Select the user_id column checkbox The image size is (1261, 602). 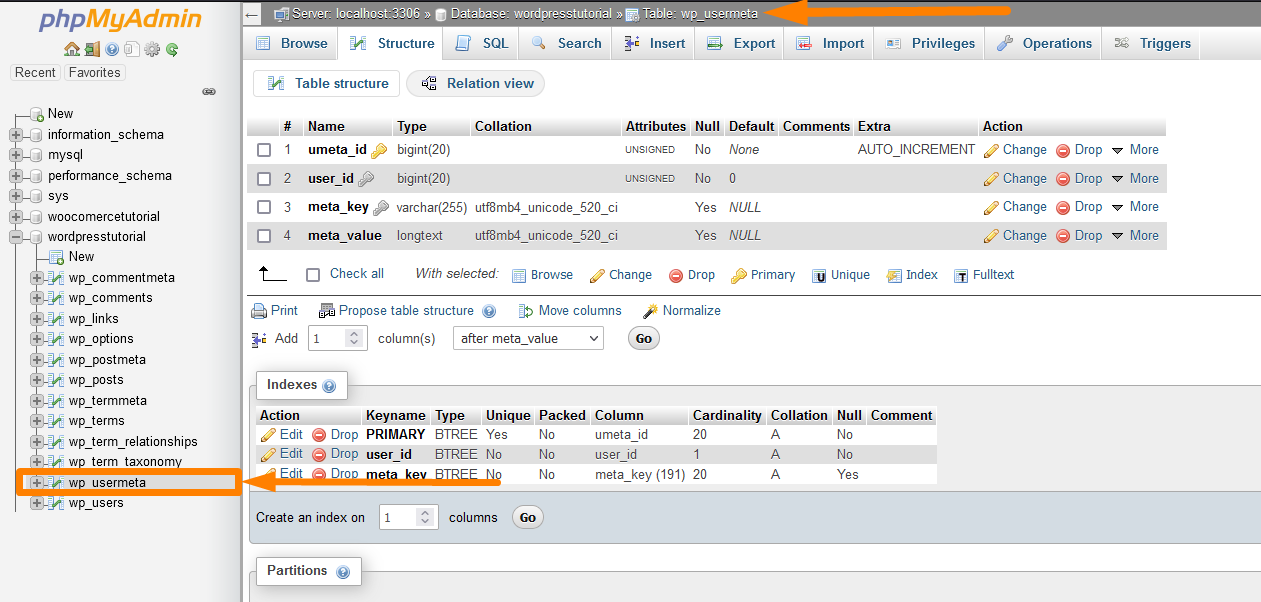point(264,179)
